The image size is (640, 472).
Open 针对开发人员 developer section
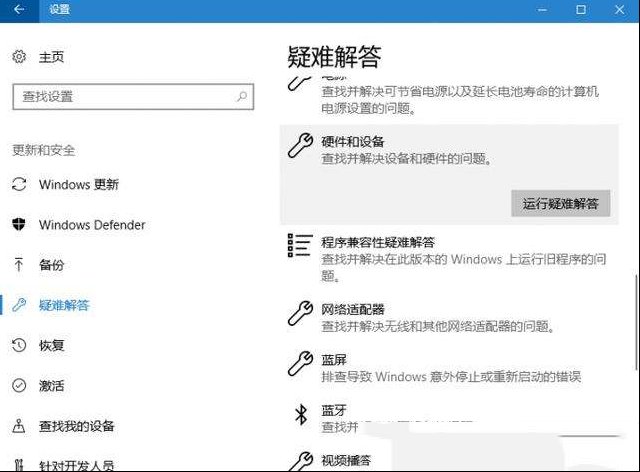click(77, 466)
